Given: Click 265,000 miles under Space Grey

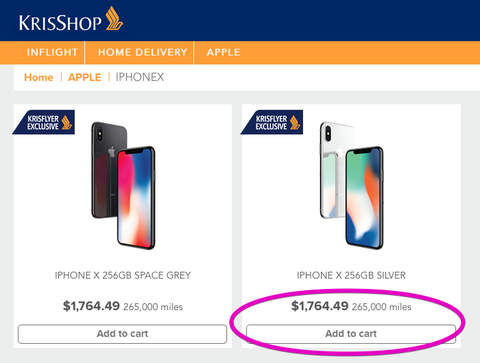Looking at the screenshot, I should [153, 307].
